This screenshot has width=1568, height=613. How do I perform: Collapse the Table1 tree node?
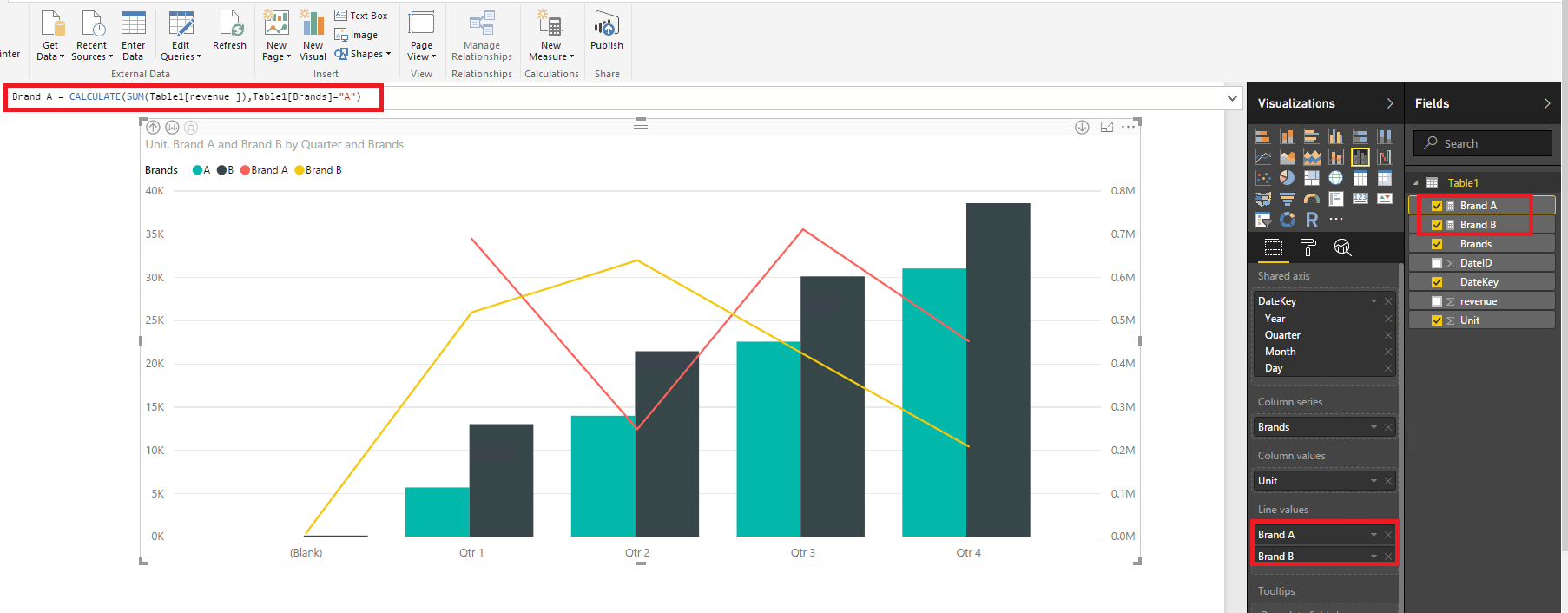pos(1415,183)
